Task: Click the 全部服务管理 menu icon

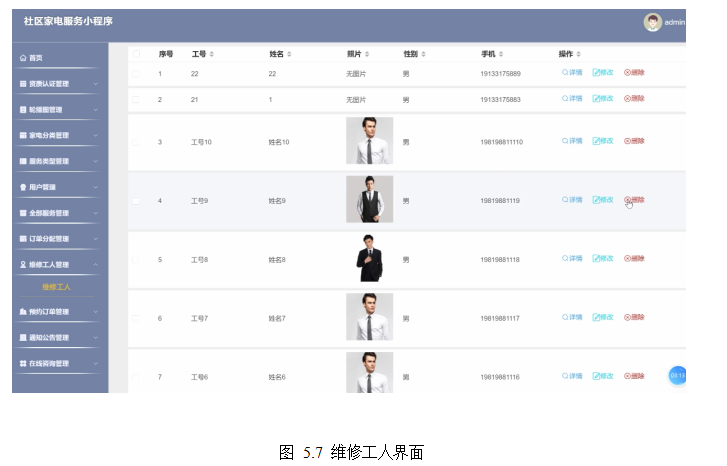Action: 23,213
